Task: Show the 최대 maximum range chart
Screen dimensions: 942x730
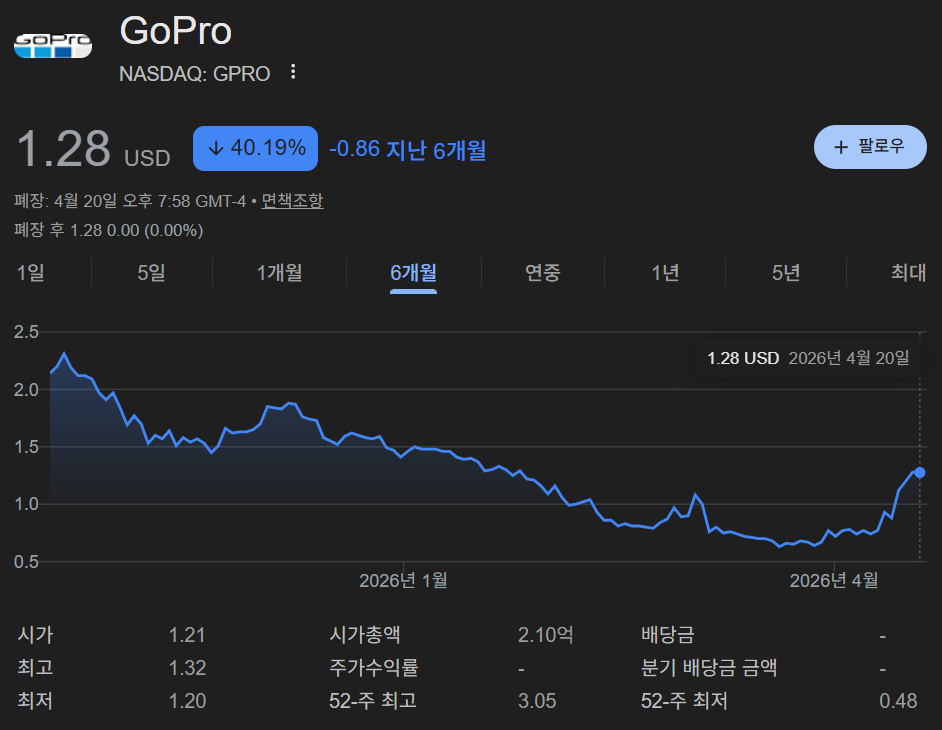Action: tap(908, 273)
